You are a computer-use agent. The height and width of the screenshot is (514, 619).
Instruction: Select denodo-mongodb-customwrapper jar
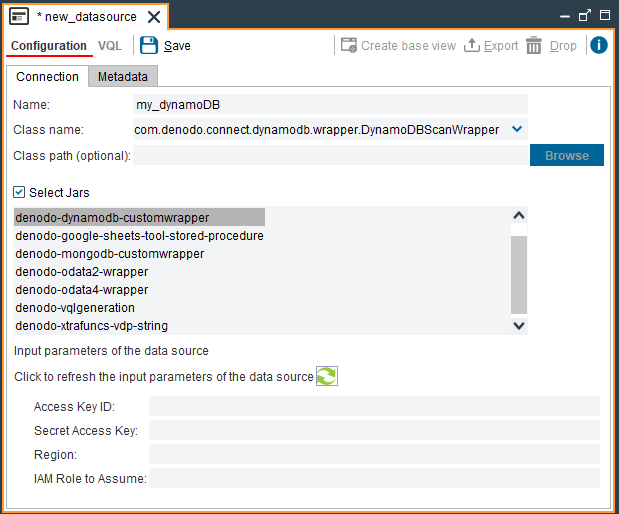(110, 253)
